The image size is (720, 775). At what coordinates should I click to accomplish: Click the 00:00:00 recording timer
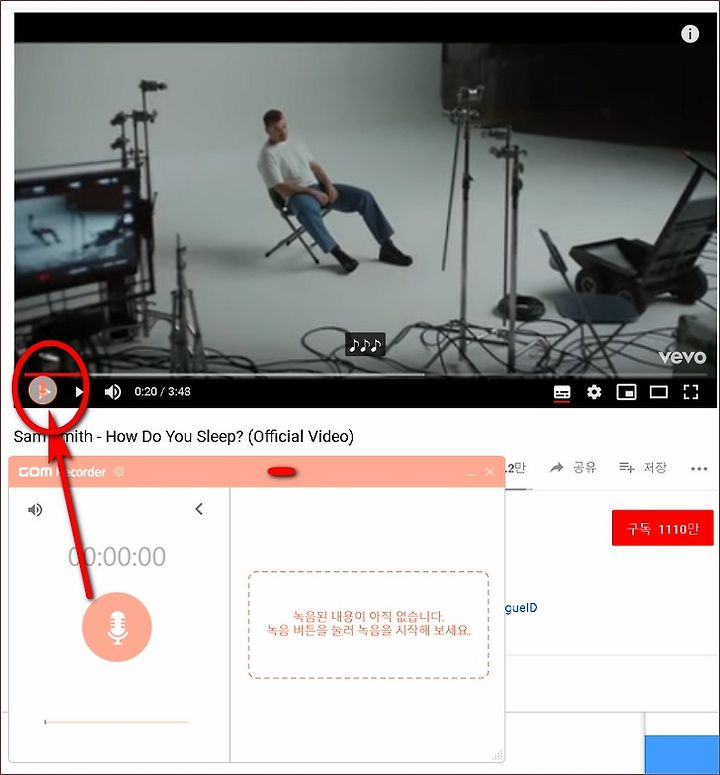[117, 557]
